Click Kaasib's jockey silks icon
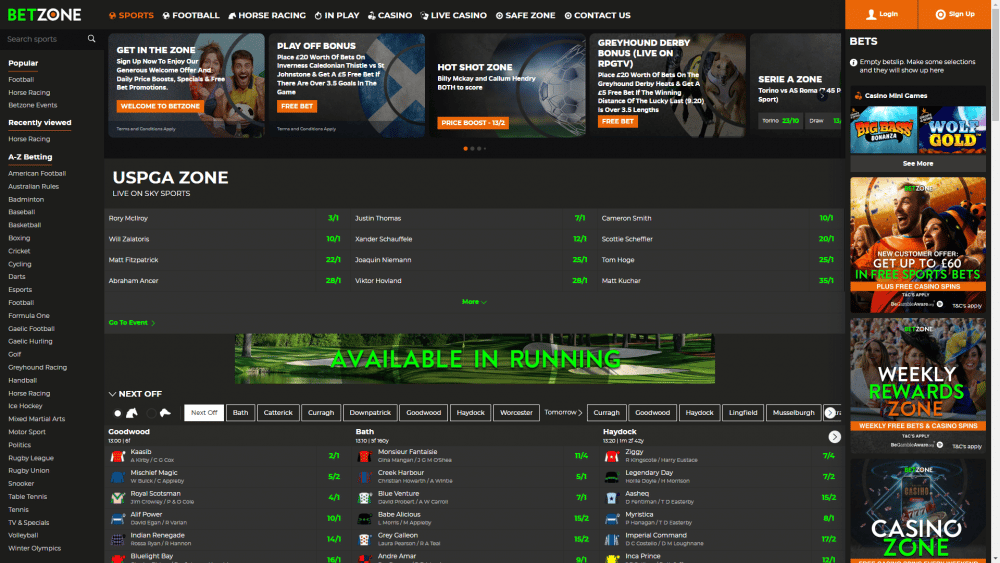This screenshot has width=1000, height=563. coord(117,455)
